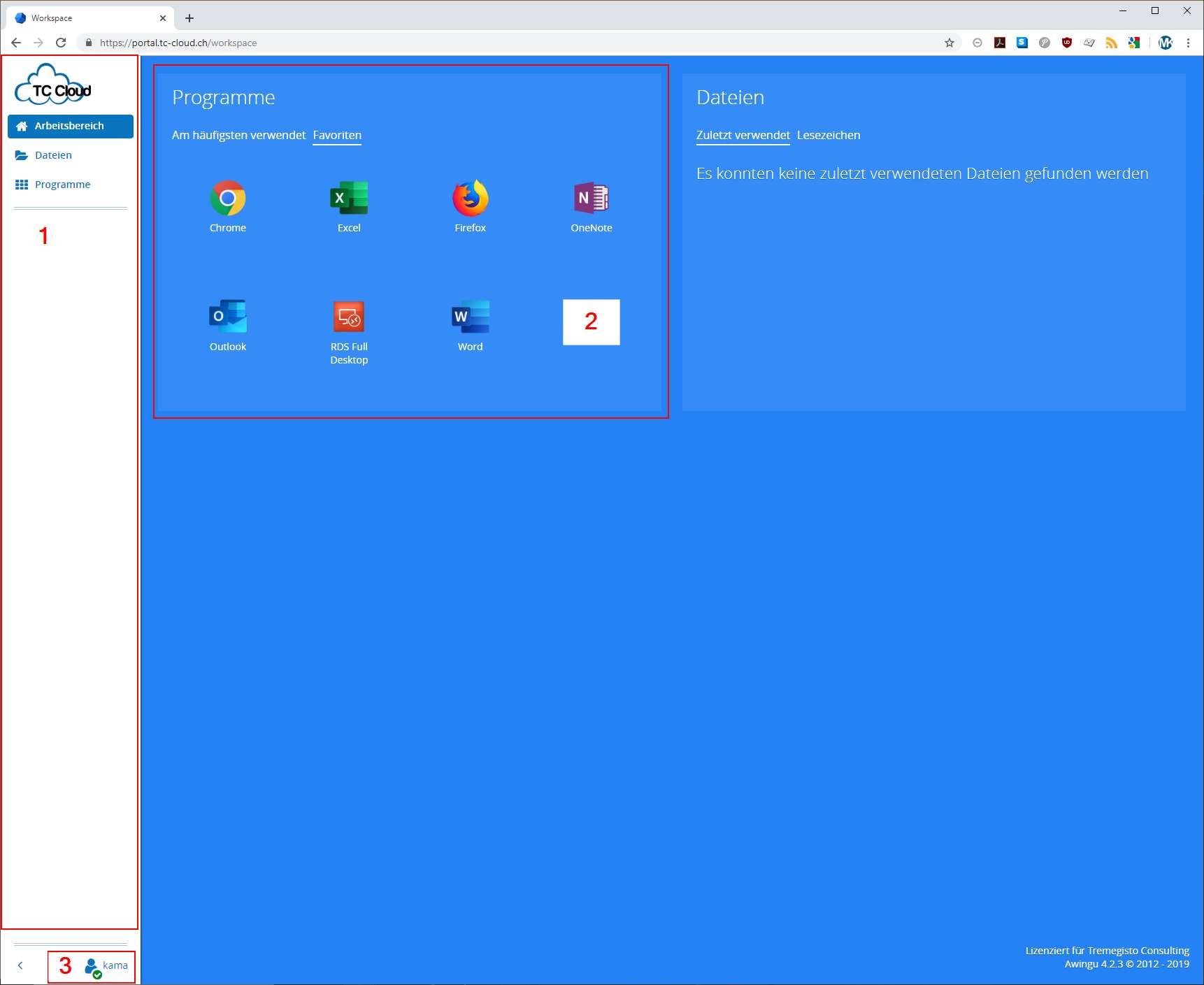The image size is (1204, 985).
Task: Click the site lock icon
Action: [88, 43]
